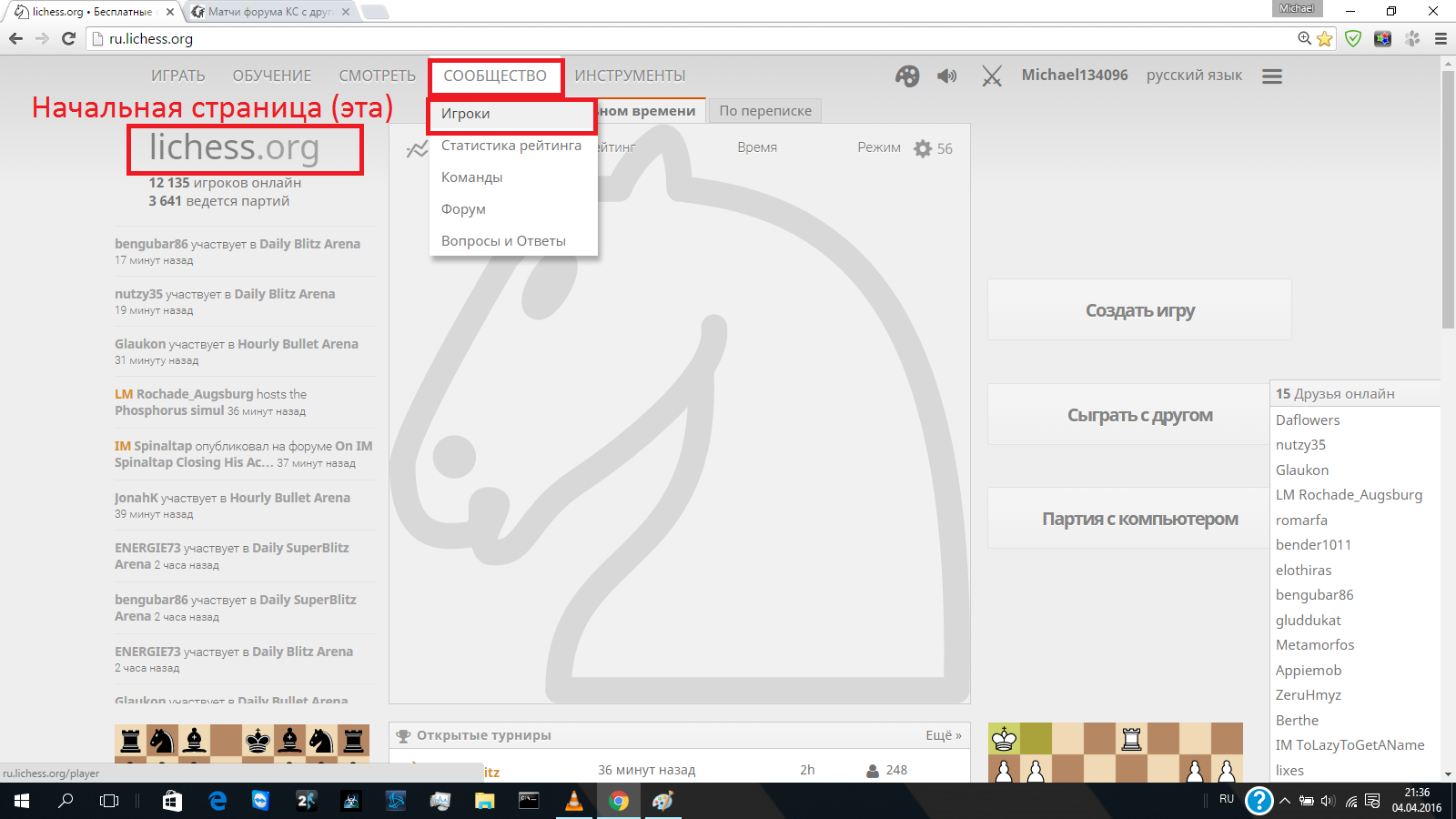The width and height of the screenshot is (1456, 819).
Task: Select Вопросы и Ответы entry
Action: pos(513,241)
